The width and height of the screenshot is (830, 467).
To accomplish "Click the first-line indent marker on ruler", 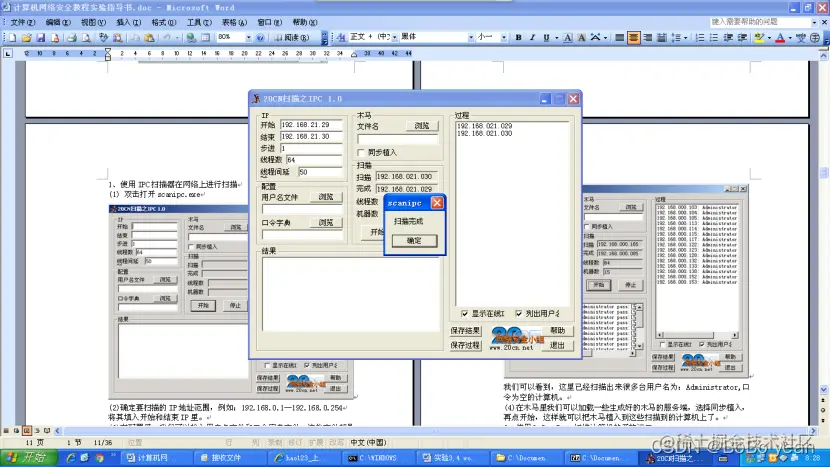I will point(108,50).
